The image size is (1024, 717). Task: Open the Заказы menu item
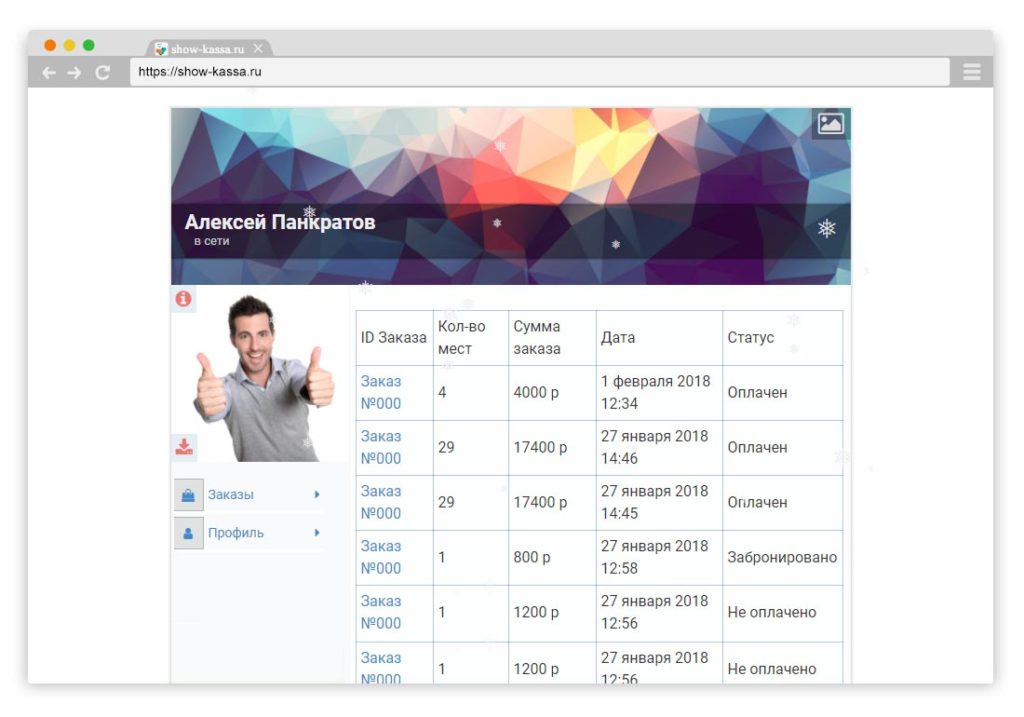tap(249, 494)
